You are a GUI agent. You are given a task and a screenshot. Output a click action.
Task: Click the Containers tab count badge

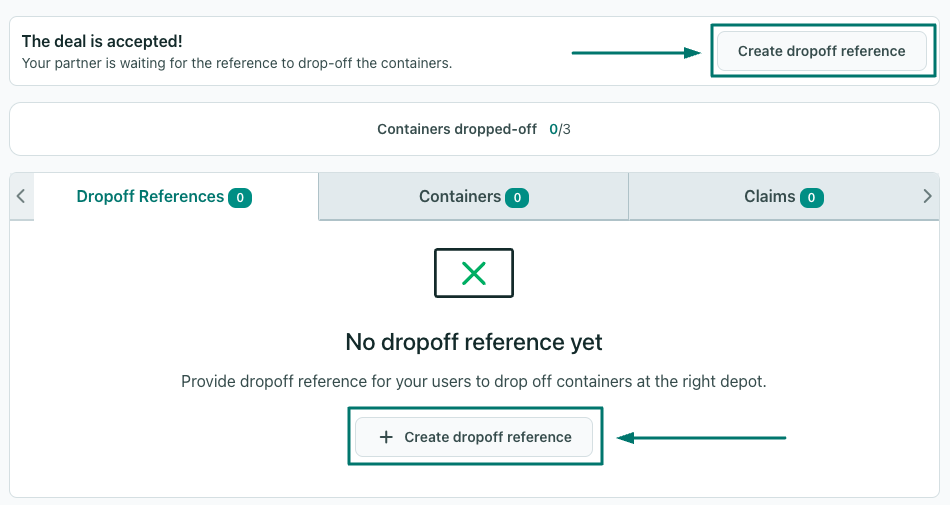point(517,197)
